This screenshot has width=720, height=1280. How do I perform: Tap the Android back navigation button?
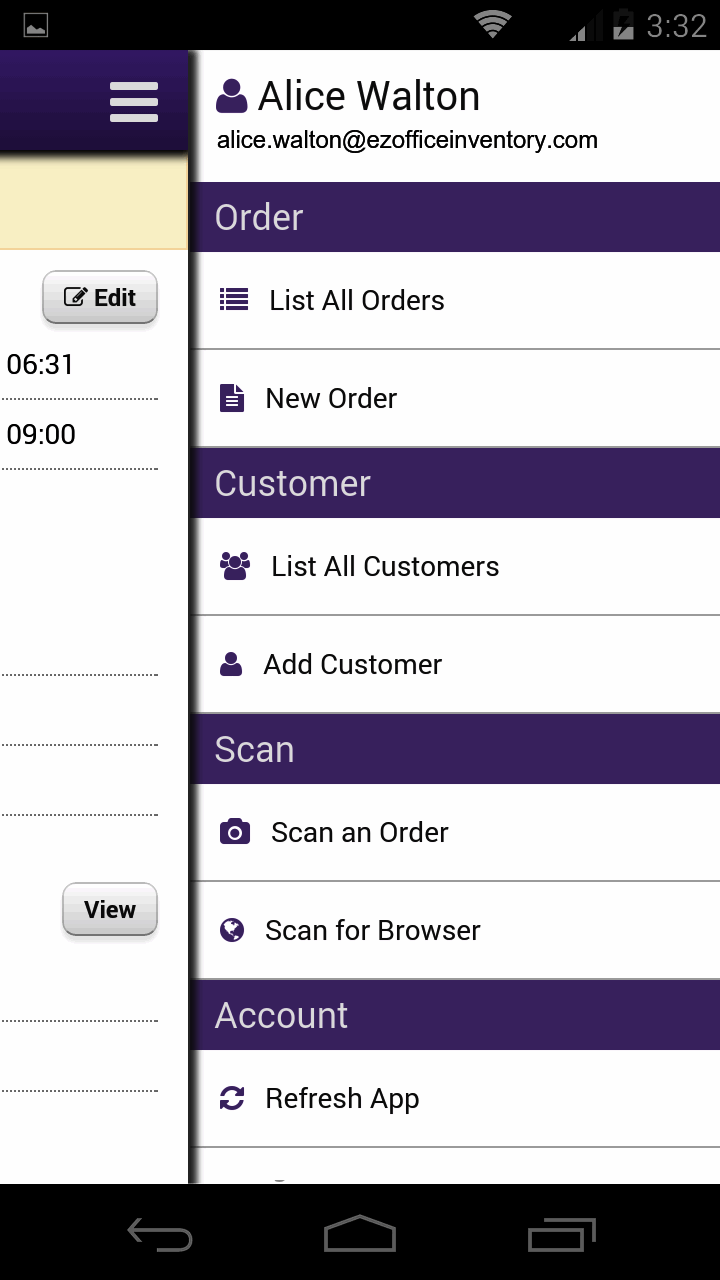[160, 1236]
